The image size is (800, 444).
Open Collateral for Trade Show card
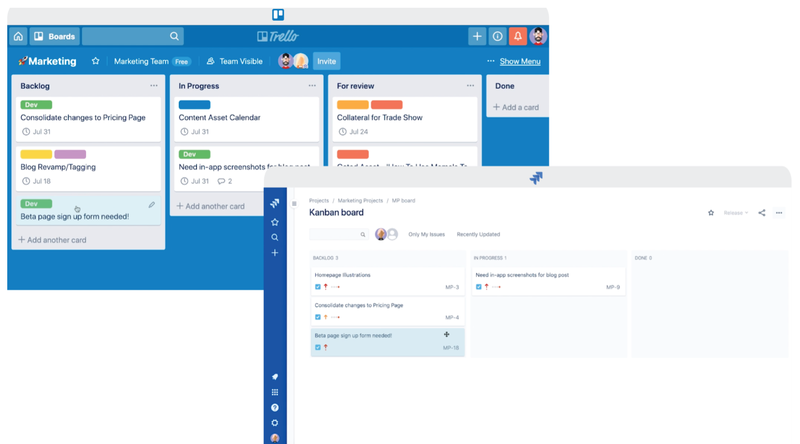point(405,119)
